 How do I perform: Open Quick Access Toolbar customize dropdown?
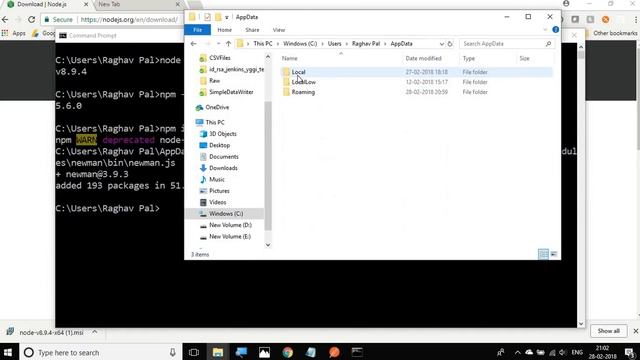[x=227, y=17]
